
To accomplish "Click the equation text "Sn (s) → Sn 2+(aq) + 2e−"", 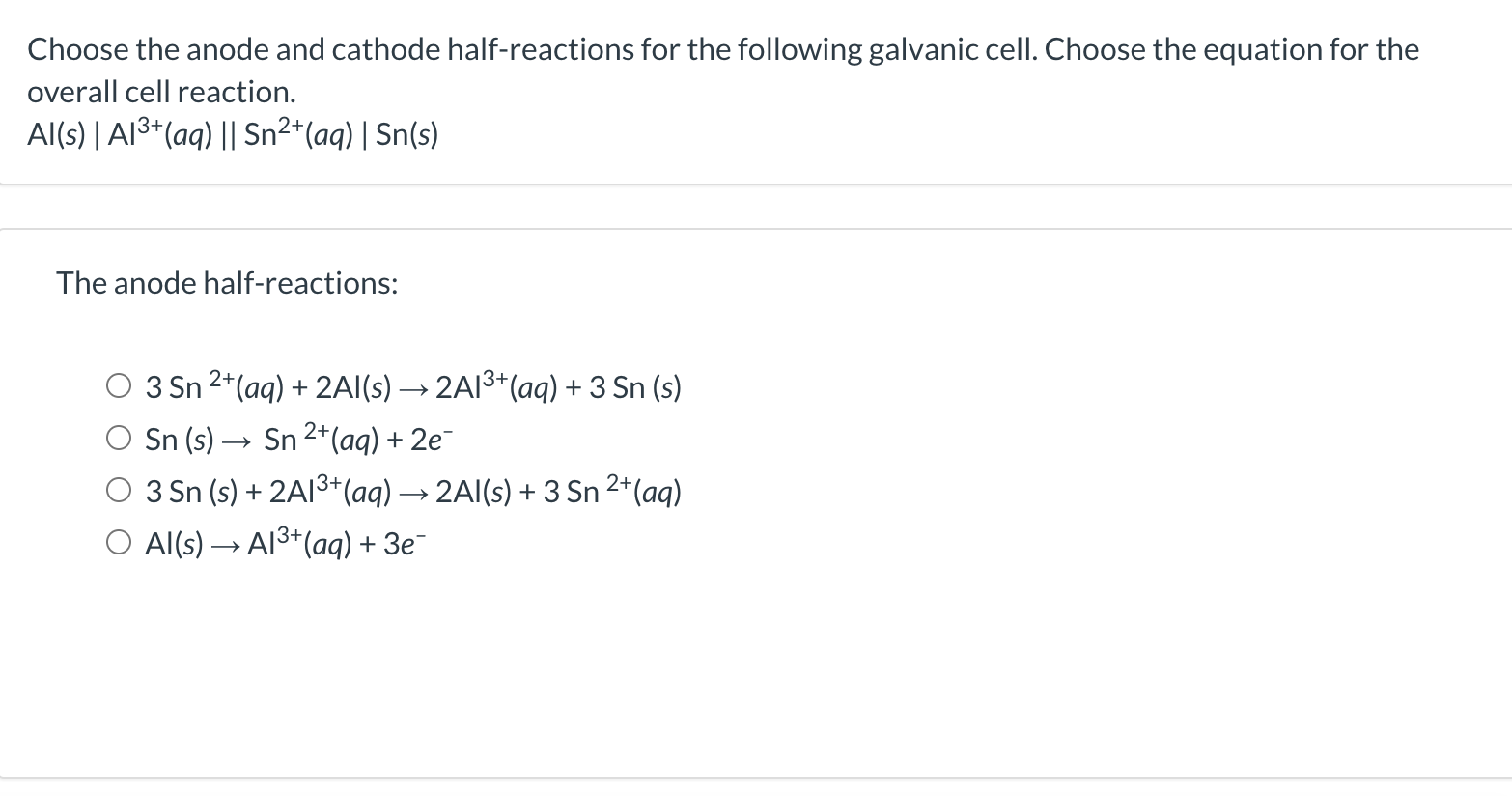I will tap(297, 438).
